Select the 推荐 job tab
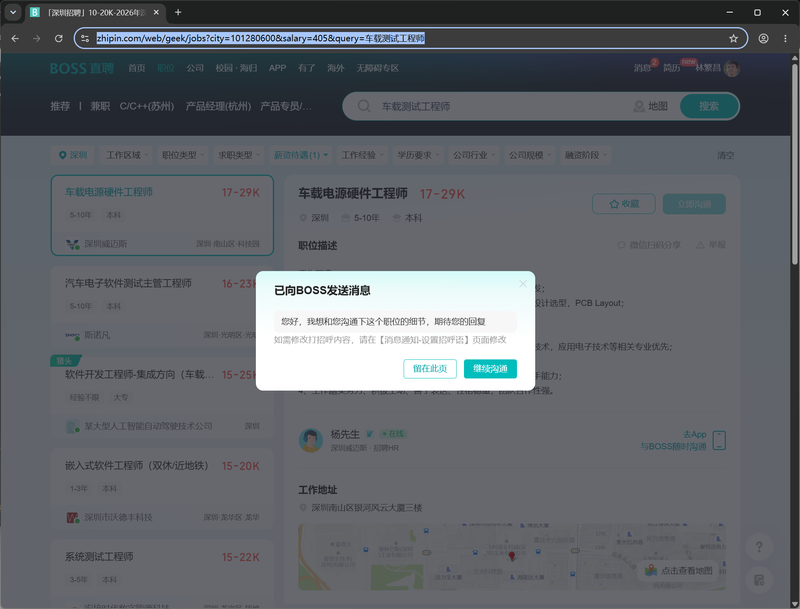Viewport: 800px width, 609px height. [60, 106]
